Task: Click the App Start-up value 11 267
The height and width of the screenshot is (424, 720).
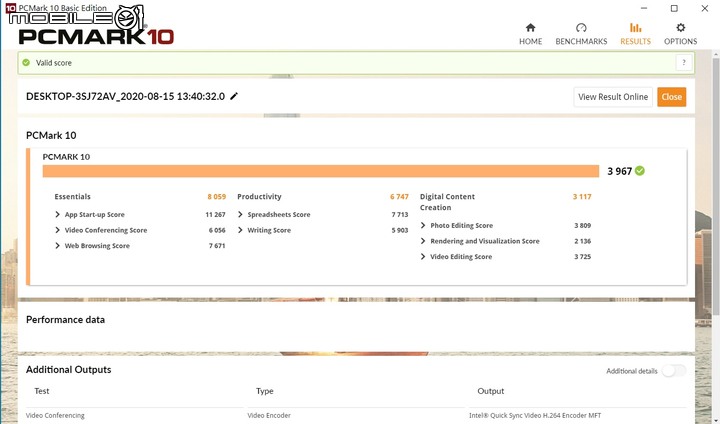Action: [215, 215]
